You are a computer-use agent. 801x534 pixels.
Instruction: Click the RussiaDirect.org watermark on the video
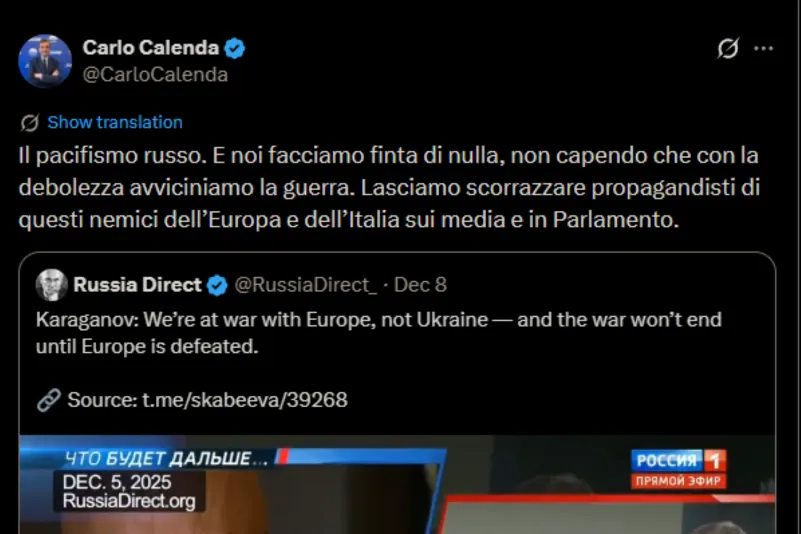point(129,501)
